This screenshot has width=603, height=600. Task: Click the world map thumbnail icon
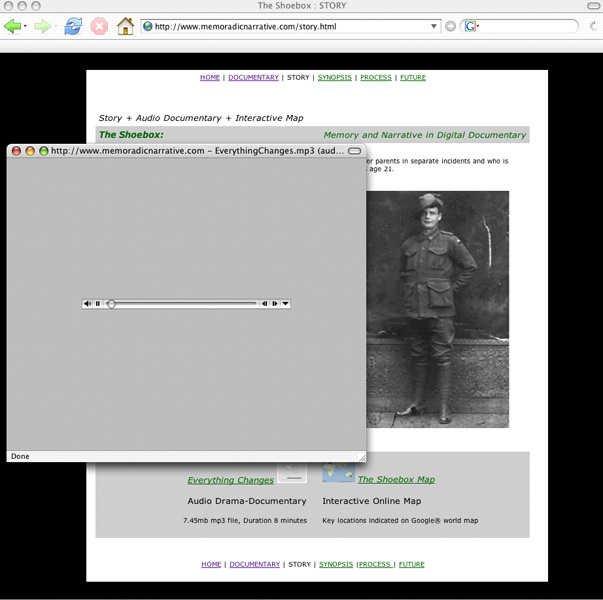tap(338, 472)
